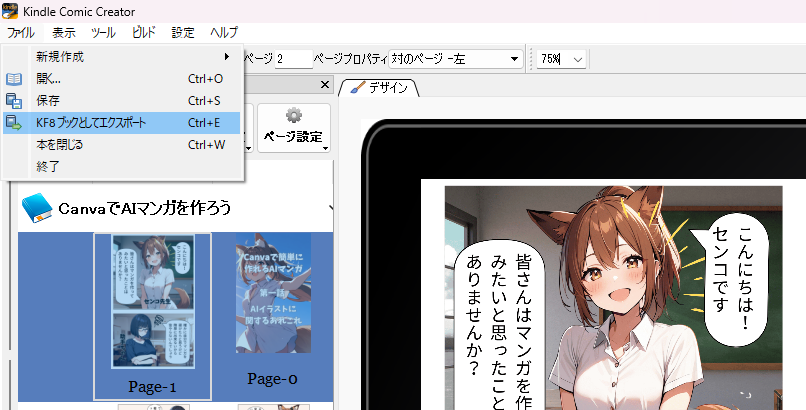
Task: Click the blue book icon beside title
Action: [37, 207]
